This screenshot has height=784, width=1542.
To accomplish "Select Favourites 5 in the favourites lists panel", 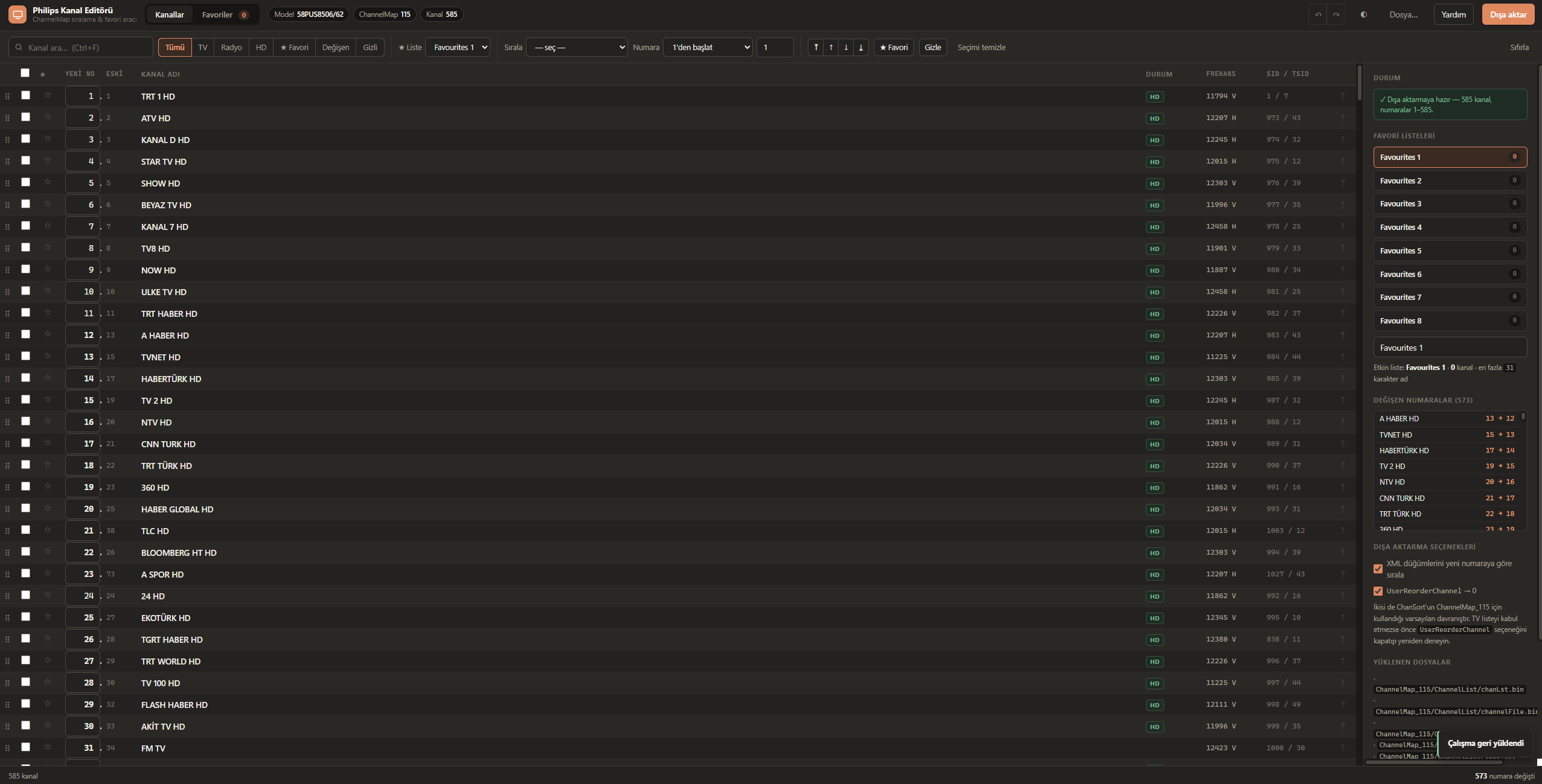I will pos(1450,250).
